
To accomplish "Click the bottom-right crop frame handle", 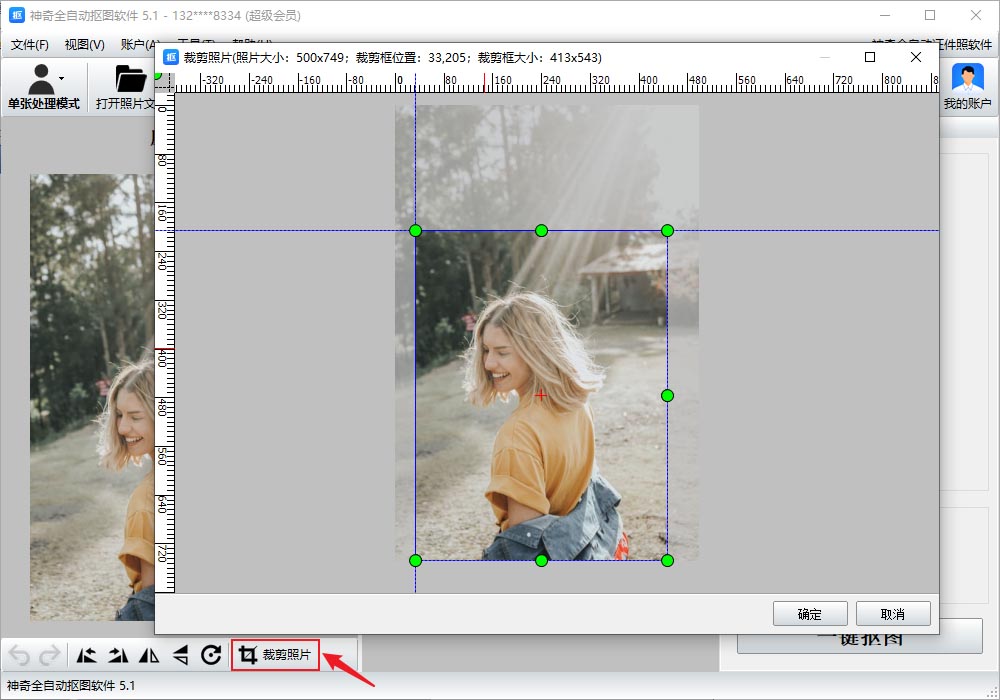I will coord(668,560).
